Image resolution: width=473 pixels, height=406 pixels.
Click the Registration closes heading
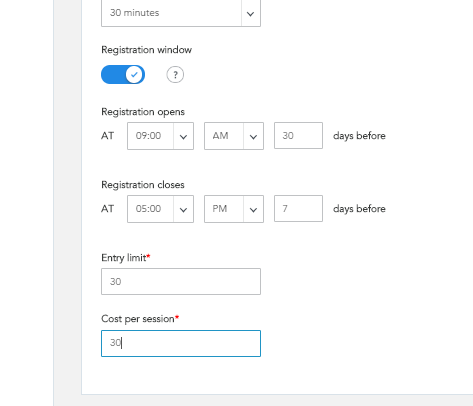pyautogui.click(x=143, y=185)
